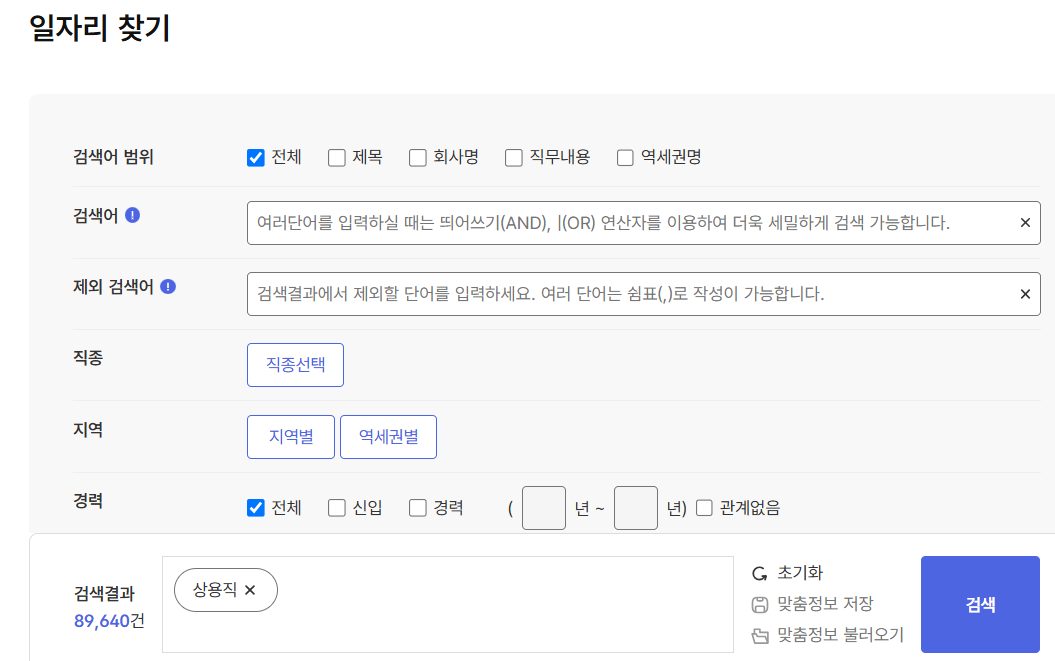Click the 89,640건 result count
The image size is (1055, 661).
point(109,621)
